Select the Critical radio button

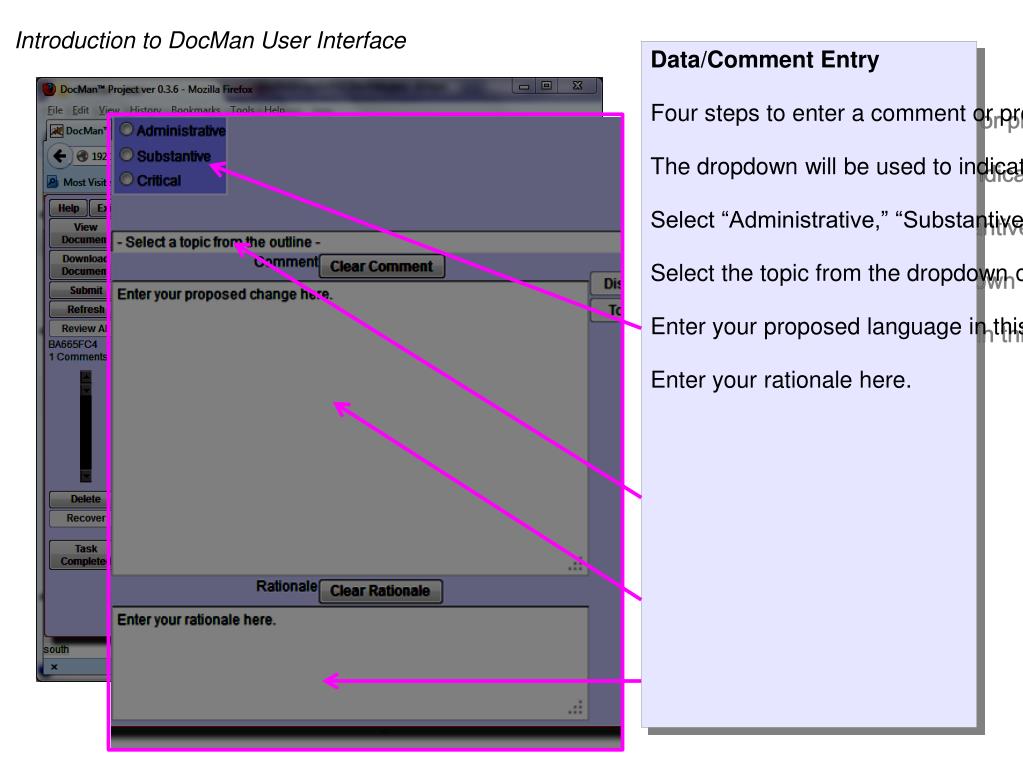tap(127, 179)
